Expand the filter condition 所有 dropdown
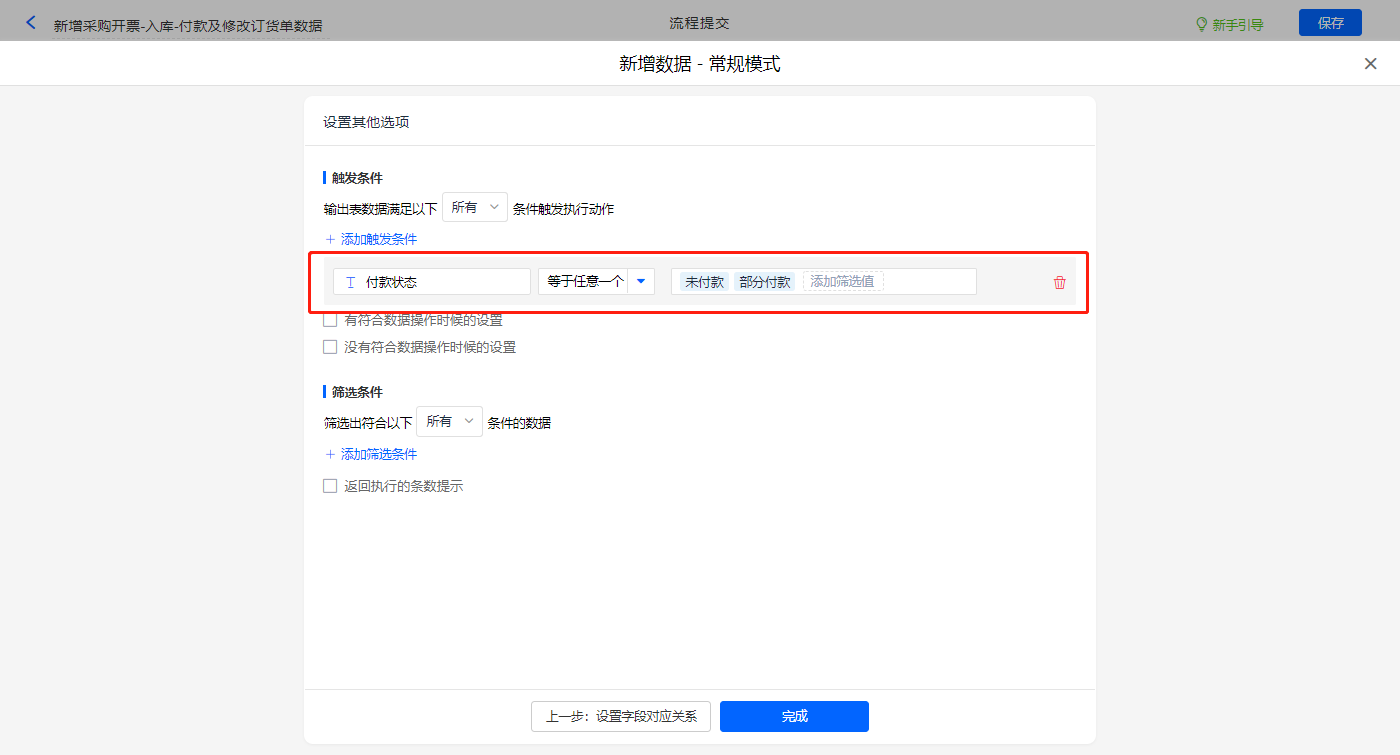Viewport: 1400px width, 755px height. [449, 422]
